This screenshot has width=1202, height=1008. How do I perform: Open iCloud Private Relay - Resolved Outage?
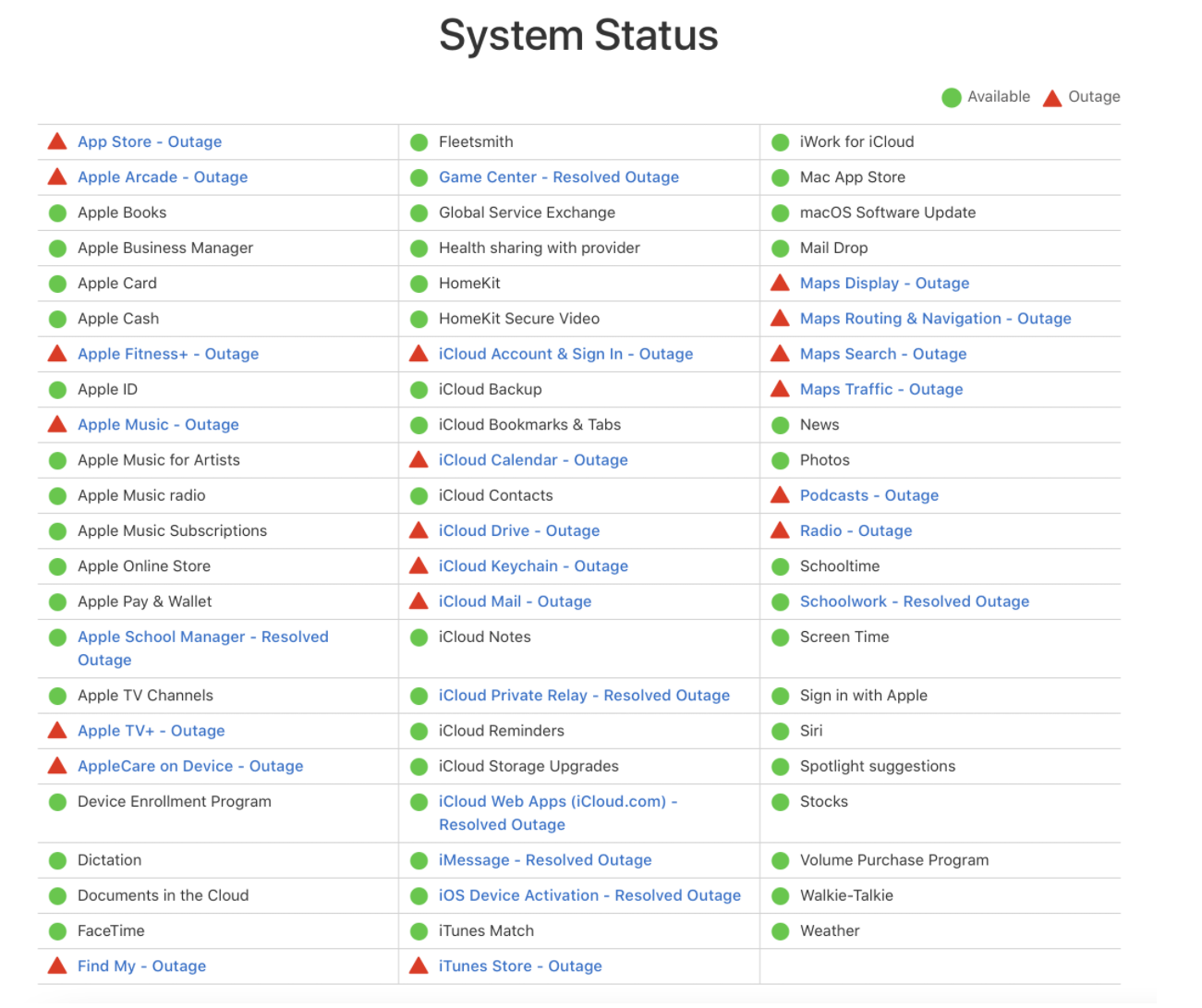[585, 696]
